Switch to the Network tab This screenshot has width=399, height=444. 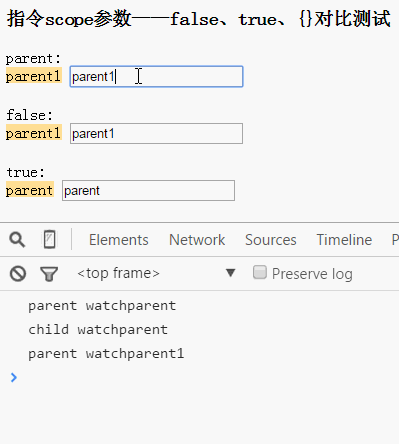pos(197,240)
